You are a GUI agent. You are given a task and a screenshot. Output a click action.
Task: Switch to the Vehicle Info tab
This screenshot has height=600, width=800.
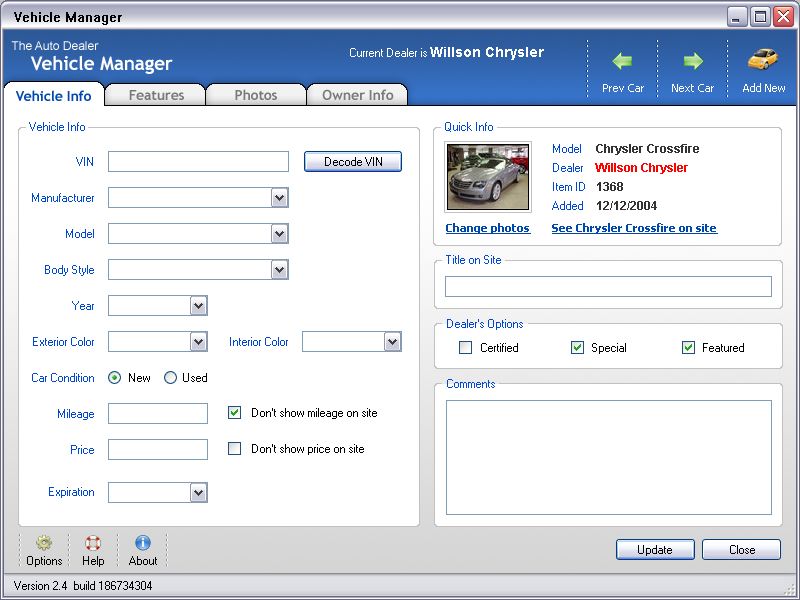[54, 96]
